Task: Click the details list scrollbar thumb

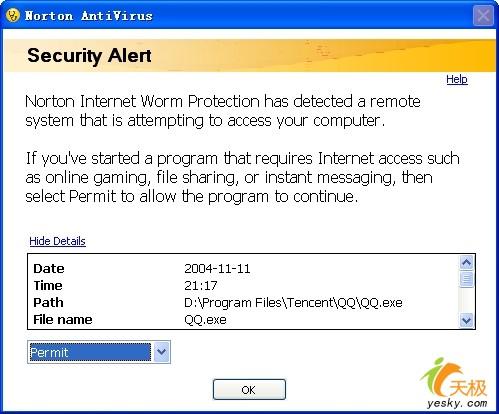Action: (x=466, y=279)
